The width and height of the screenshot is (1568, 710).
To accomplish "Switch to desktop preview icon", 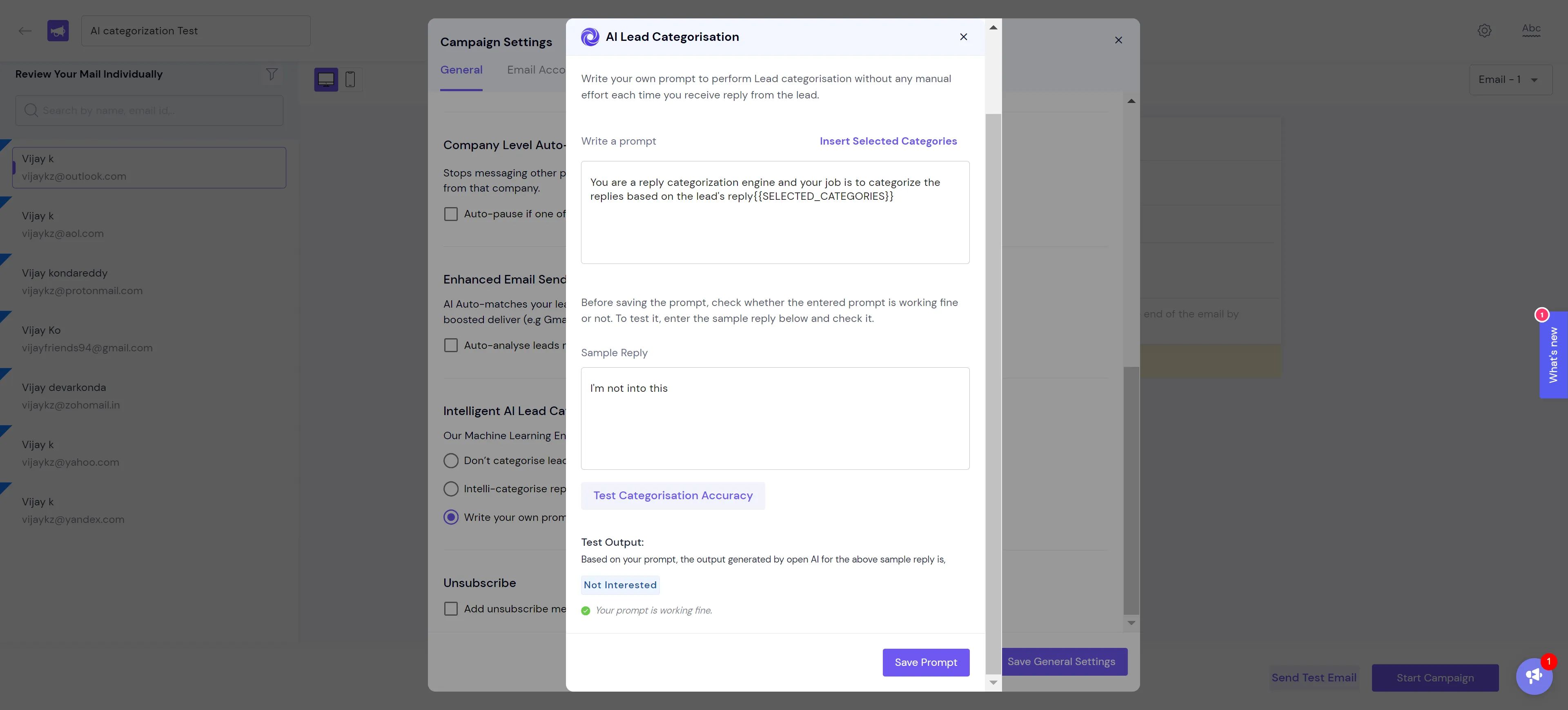I will (326, 79).
